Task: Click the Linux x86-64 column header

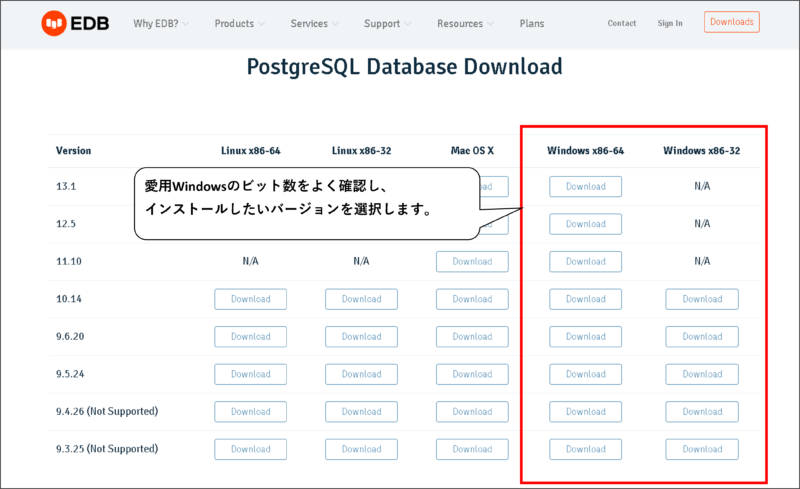Action: (251, 151)
